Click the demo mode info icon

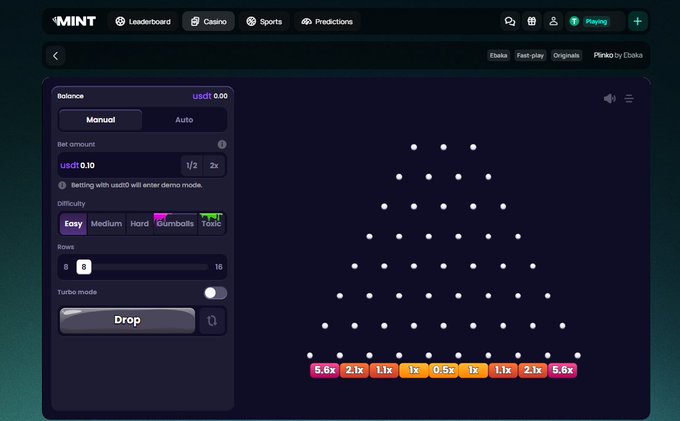62,185
